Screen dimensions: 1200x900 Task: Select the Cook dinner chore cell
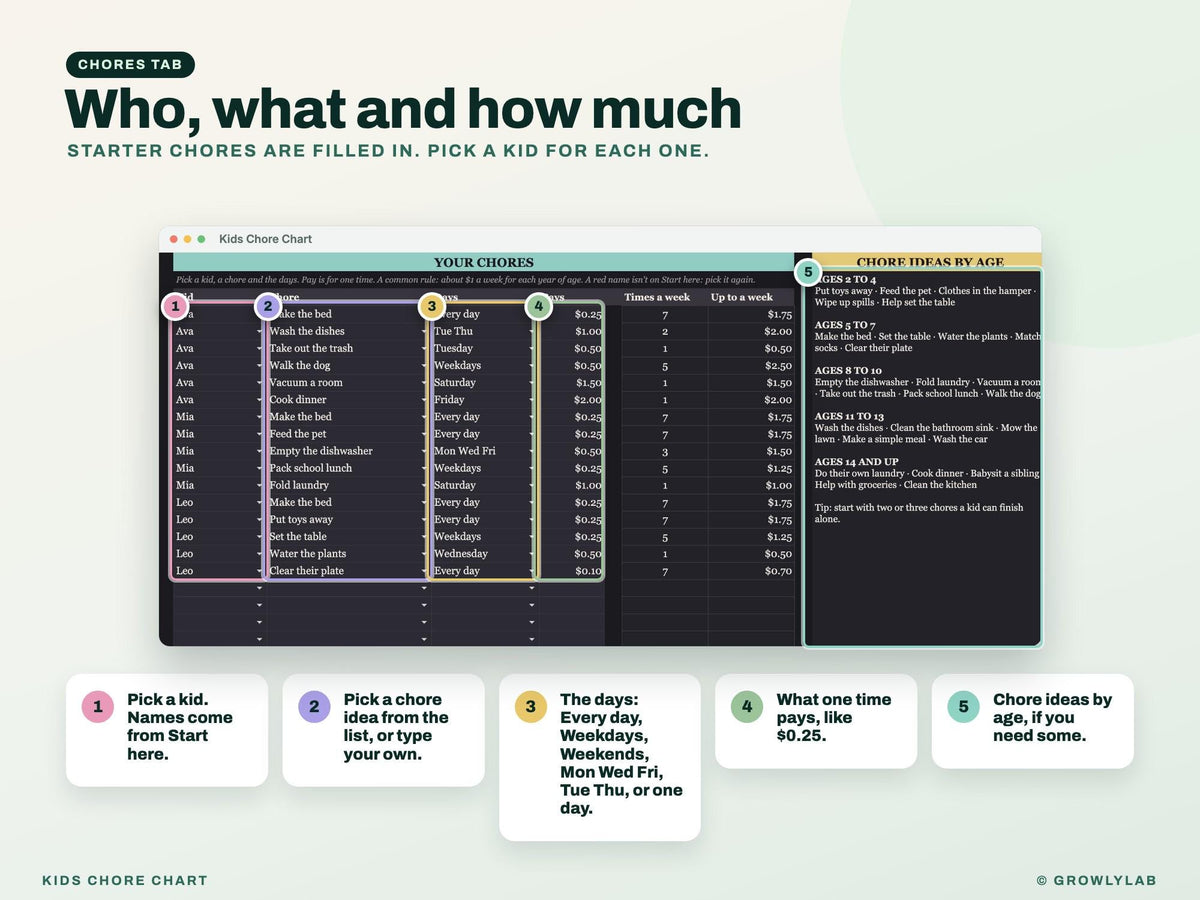click(x=348, y=400)
